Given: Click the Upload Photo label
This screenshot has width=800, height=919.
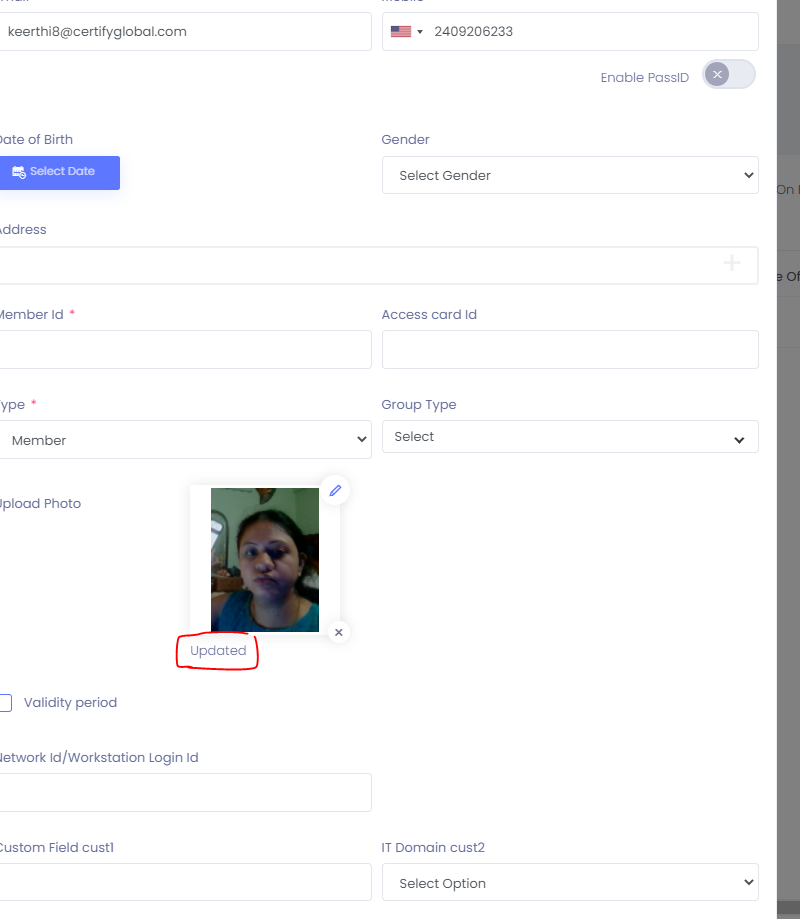Looking at the screenshot, I should [40, 503].
